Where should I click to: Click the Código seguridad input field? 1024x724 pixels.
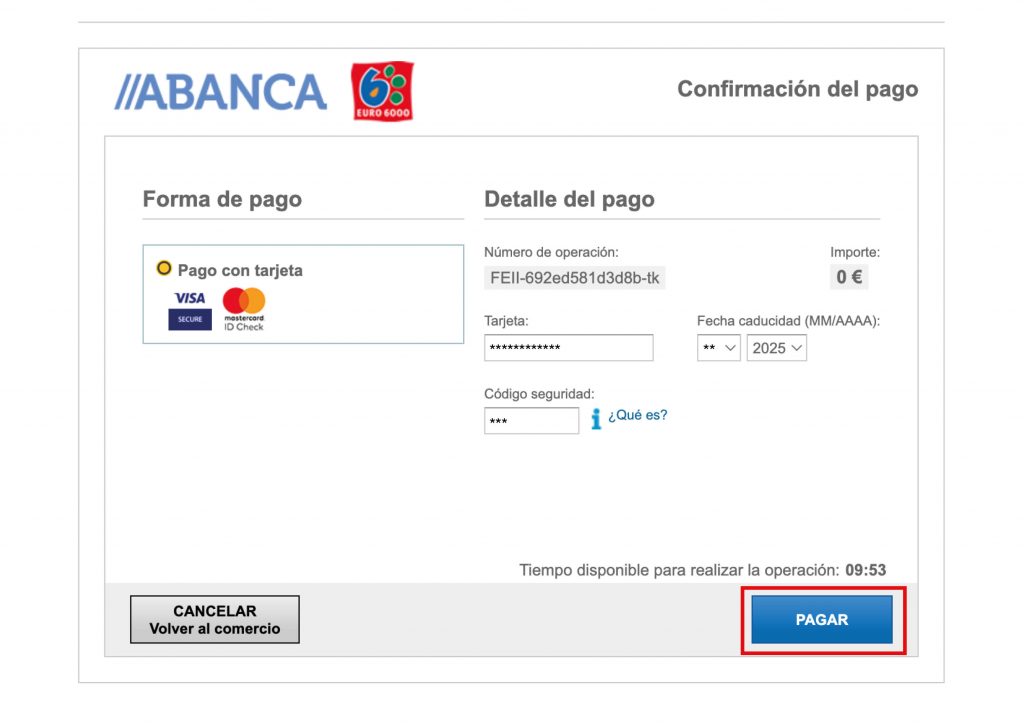pyautogui.click(x=531, y=421)
